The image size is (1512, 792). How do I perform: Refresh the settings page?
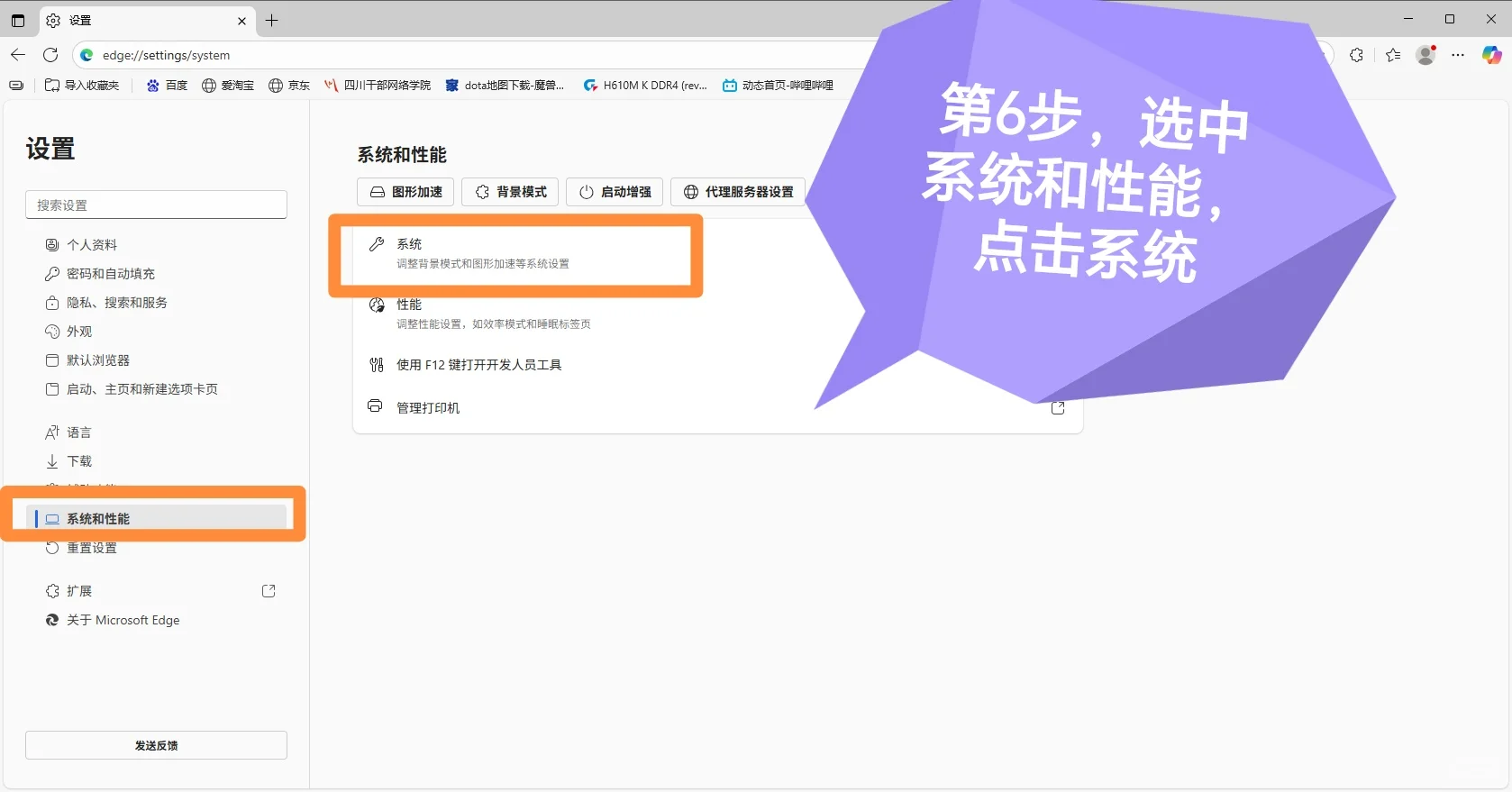pos(50,55)
